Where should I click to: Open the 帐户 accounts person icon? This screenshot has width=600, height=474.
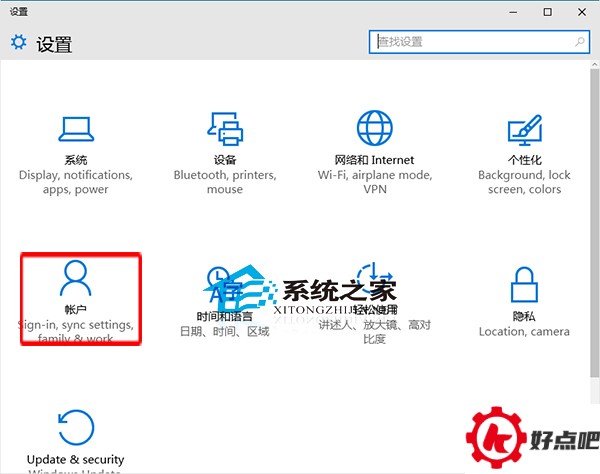(75, 278)
